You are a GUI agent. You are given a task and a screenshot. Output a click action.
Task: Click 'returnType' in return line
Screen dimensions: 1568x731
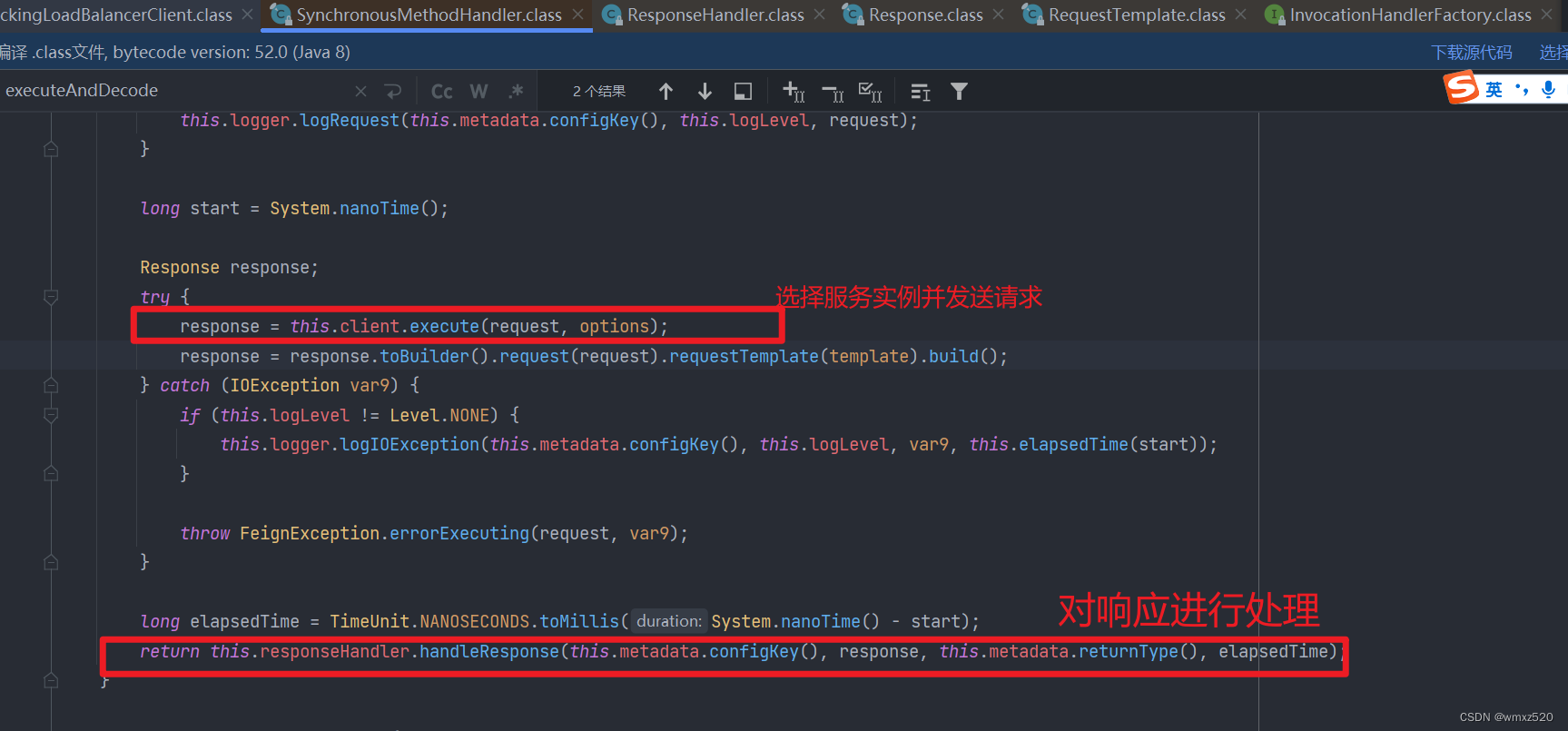[x=1129, y=651]
